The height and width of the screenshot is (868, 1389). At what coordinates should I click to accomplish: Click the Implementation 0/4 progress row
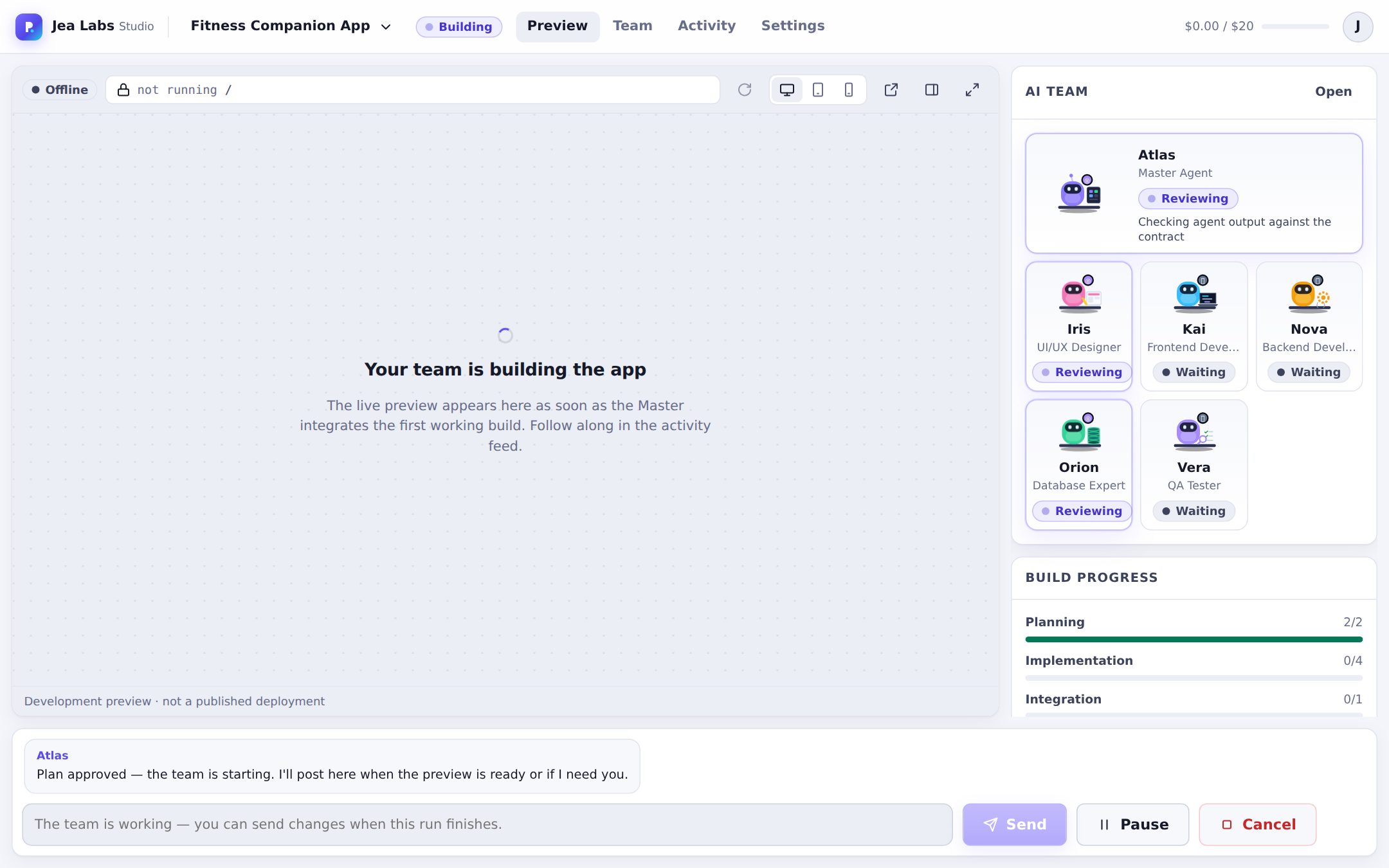click(x=1194, y=667)
